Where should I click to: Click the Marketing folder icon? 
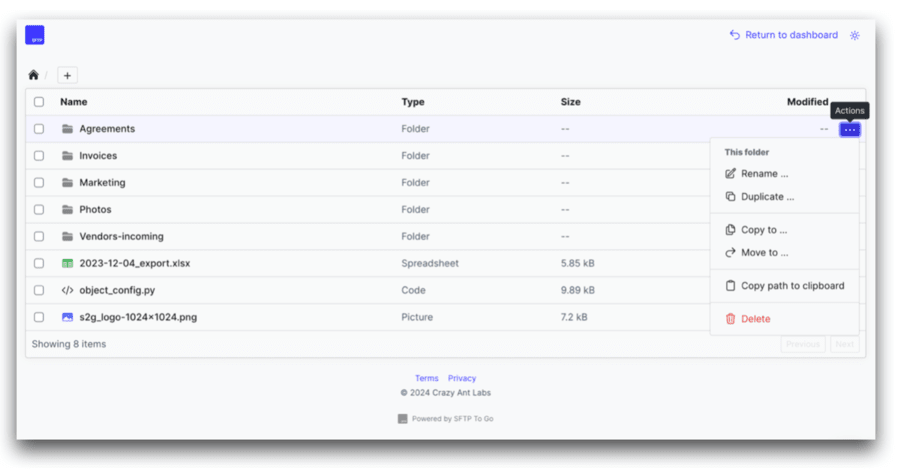pos(67,183)
